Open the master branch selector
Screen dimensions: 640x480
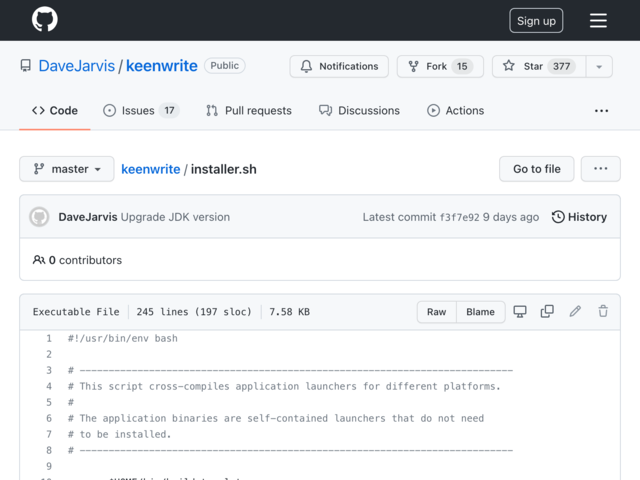pyautogui.click(x=67, y=169)
